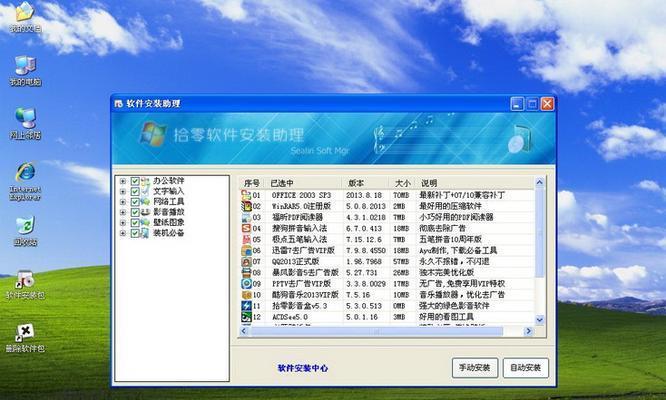Screen dimensions: 666x400
Task: Expand the 装机必备 tree node
Action: 123,233
